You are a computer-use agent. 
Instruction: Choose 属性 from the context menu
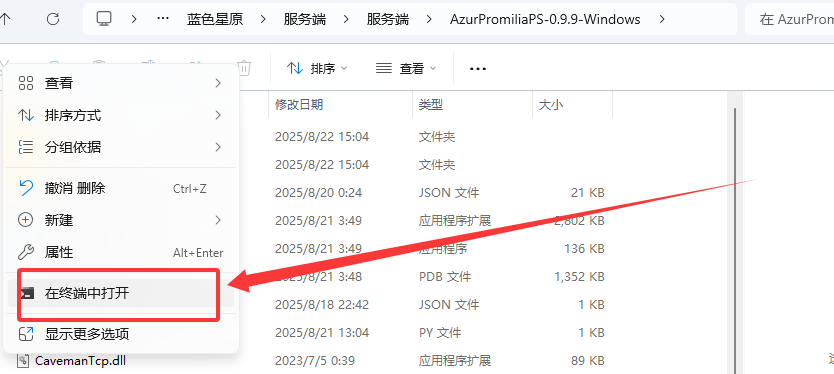point(121,252)
